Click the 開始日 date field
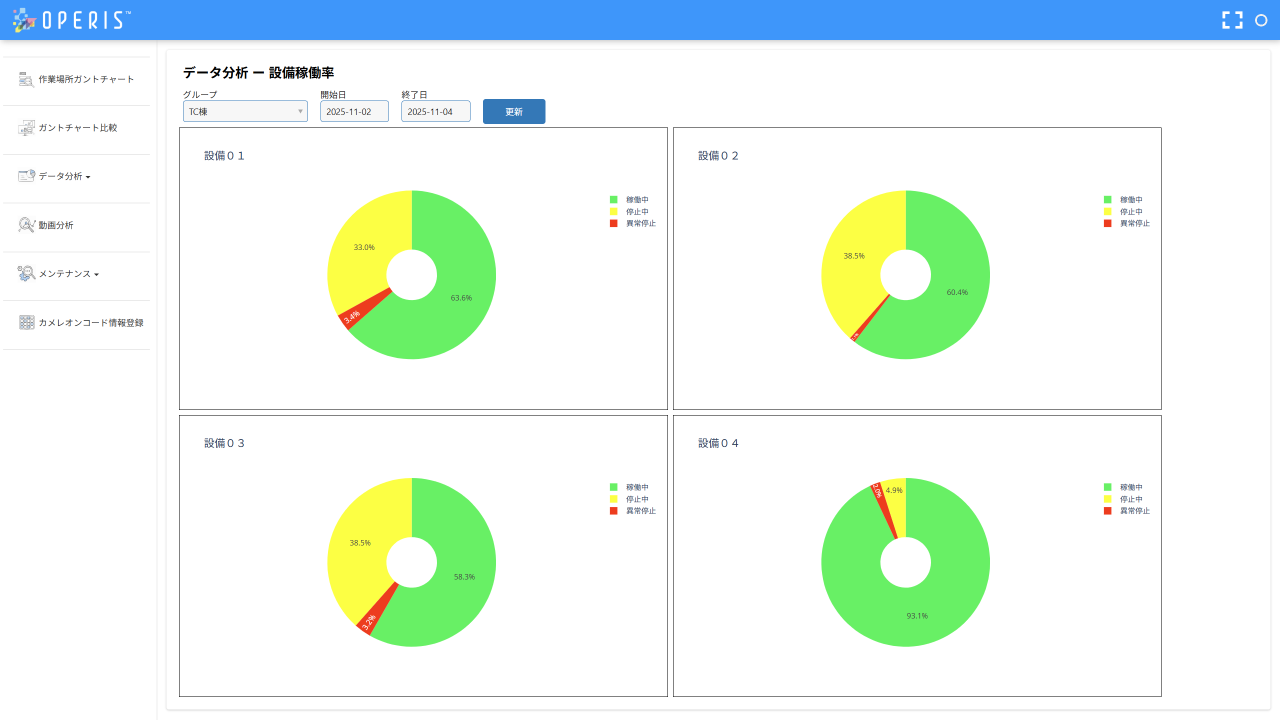The width and height of the screenshot is (1280, 720). point(354,111)
